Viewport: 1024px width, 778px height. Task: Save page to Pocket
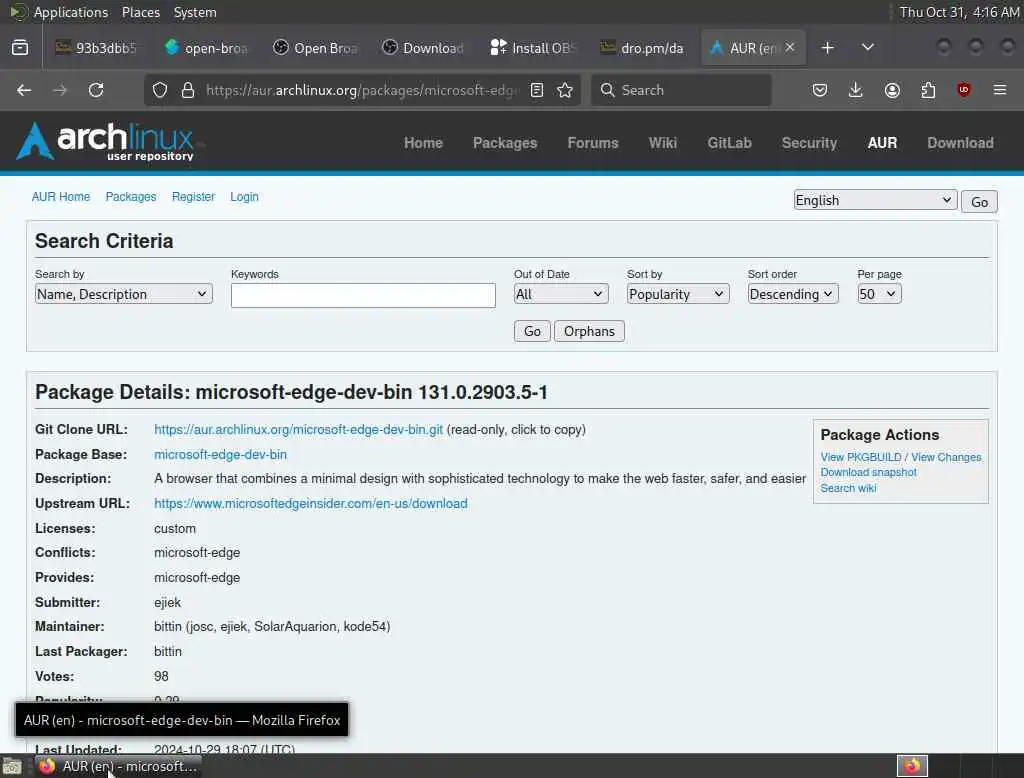point(820,90)
